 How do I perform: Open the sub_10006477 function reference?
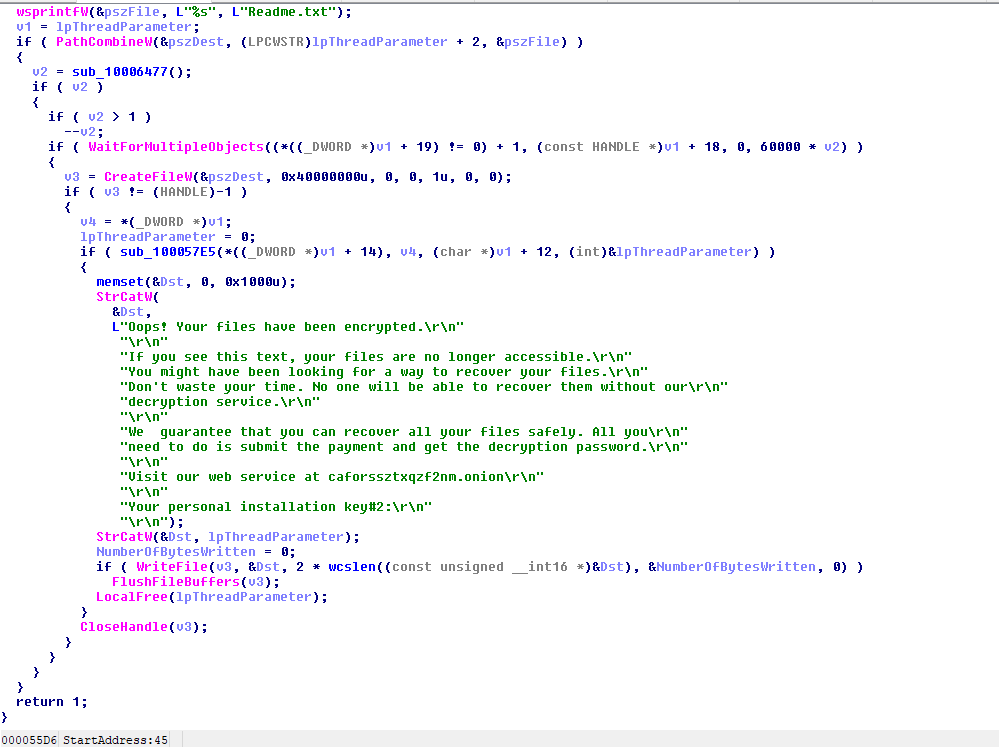(x=120, y=72)
